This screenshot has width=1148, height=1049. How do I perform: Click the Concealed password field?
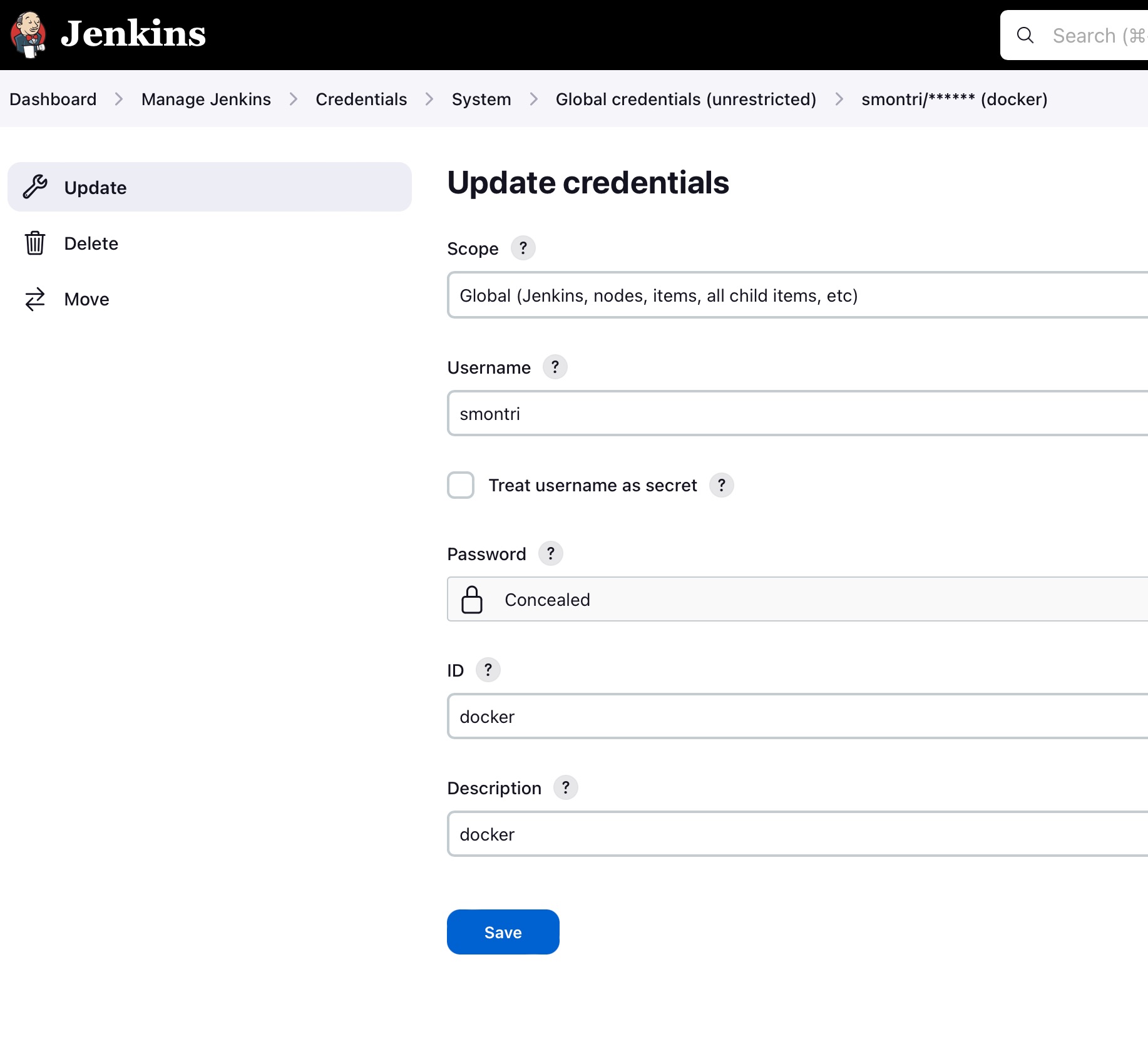[797, 599]
